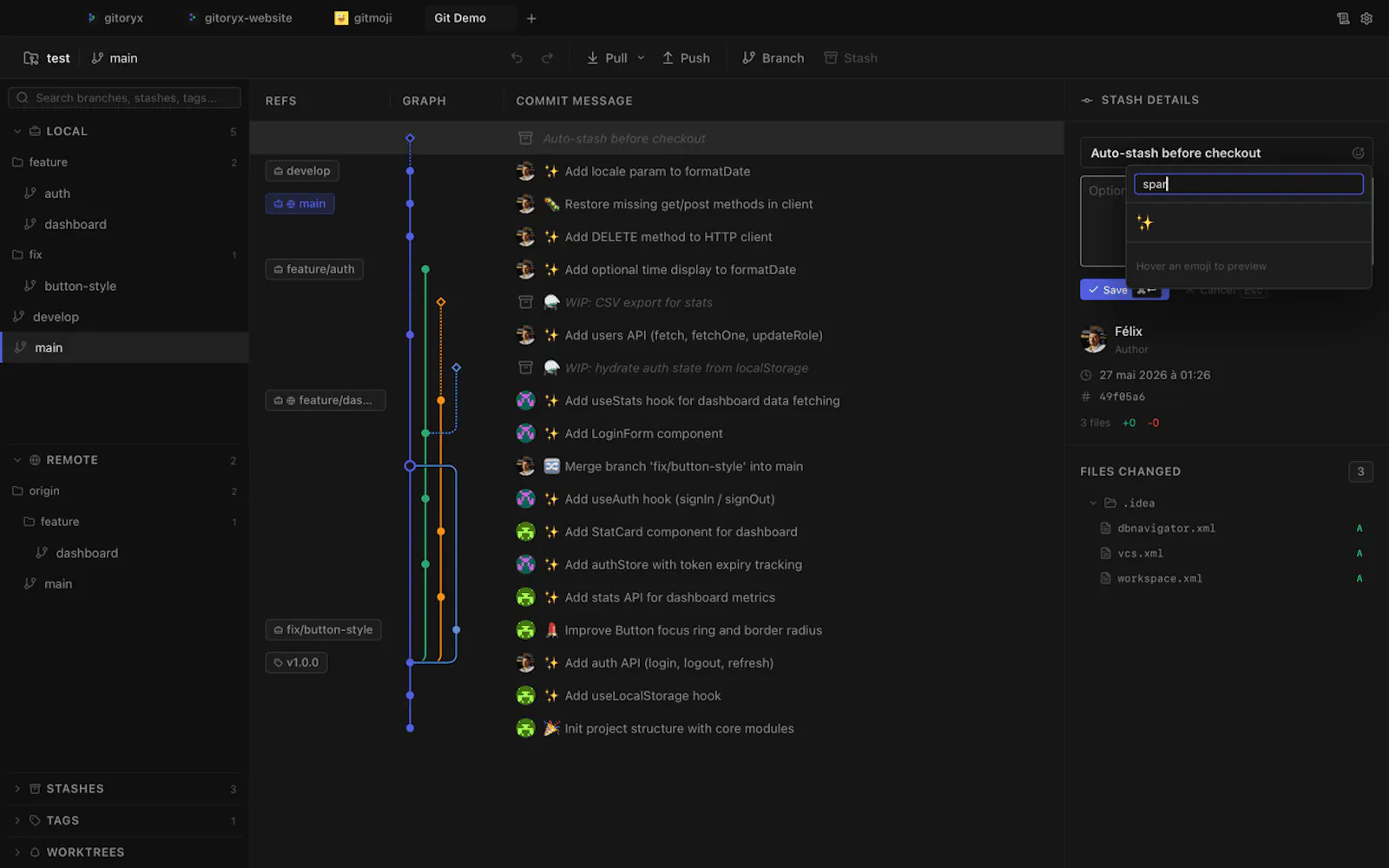Click the Push button
Viewport: 1389px width, 868px height.
[686, 58]
